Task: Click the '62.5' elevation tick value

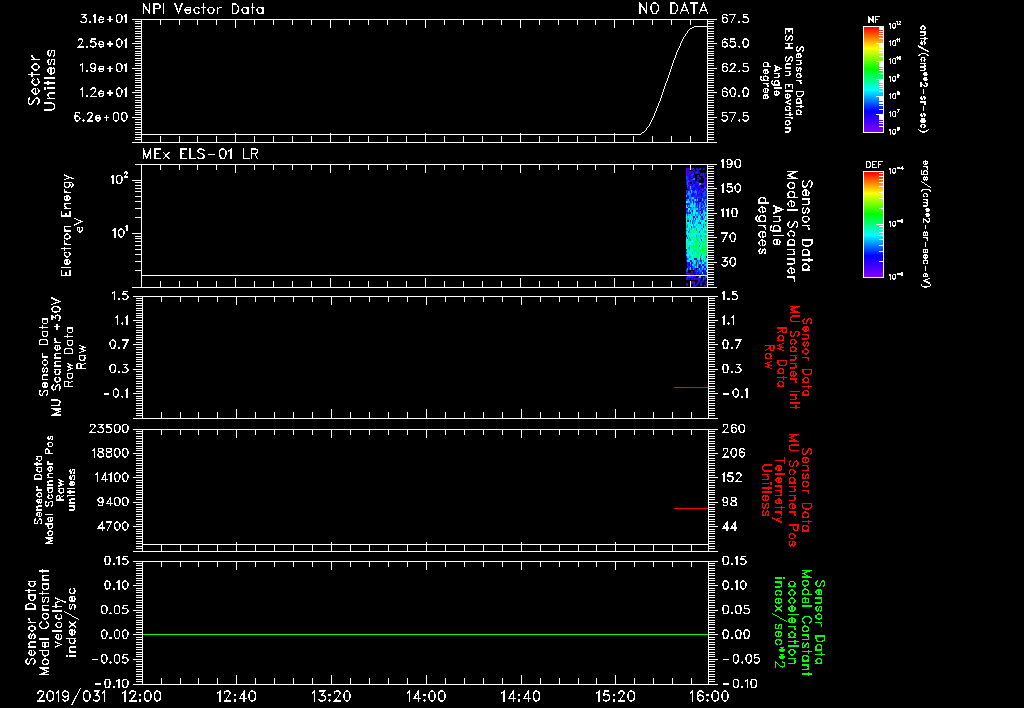Action: click(735, 68)
